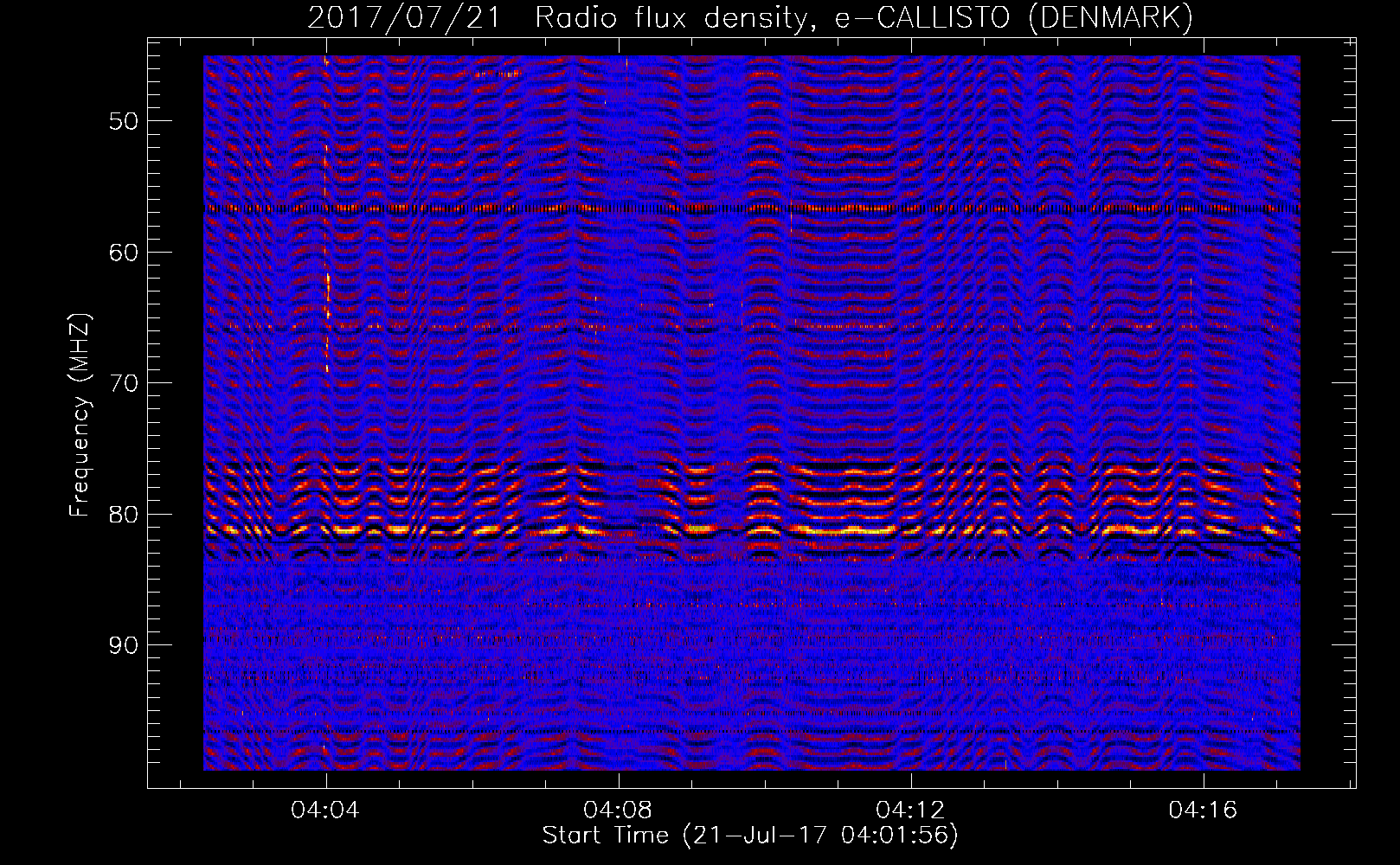Click the 'Frequency (MHZ)' axis label
This screenshot has height=865, width=1400.
(80, 415)
